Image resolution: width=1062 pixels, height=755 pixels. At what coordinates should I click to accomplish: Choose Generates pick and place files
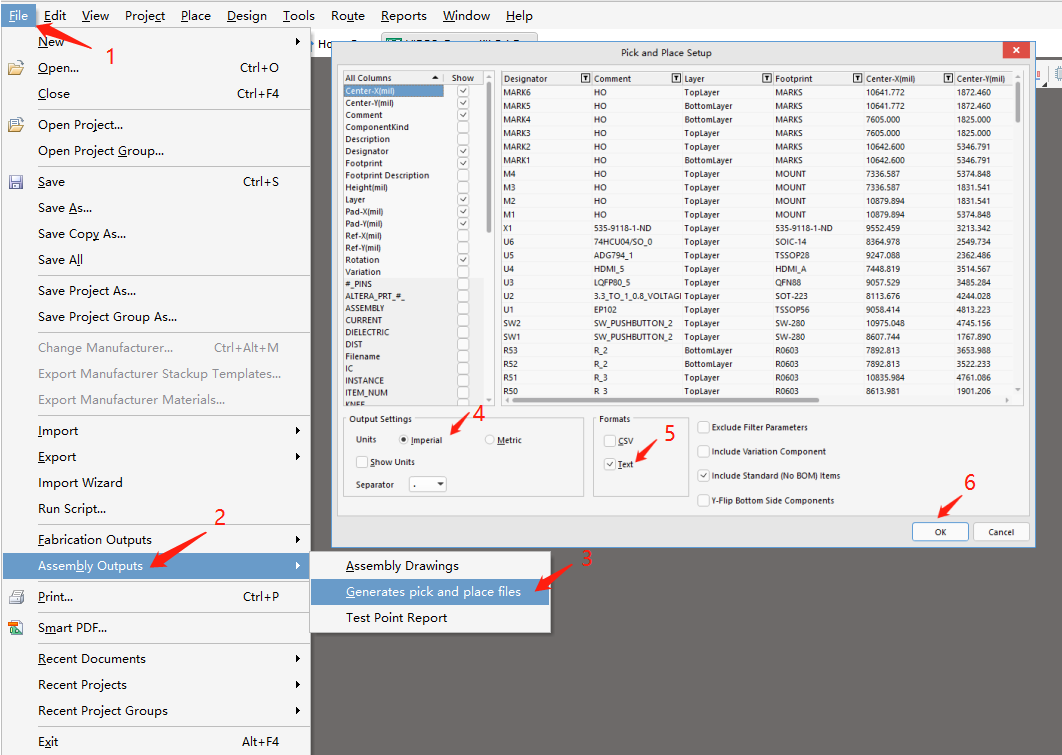point(432,592)
